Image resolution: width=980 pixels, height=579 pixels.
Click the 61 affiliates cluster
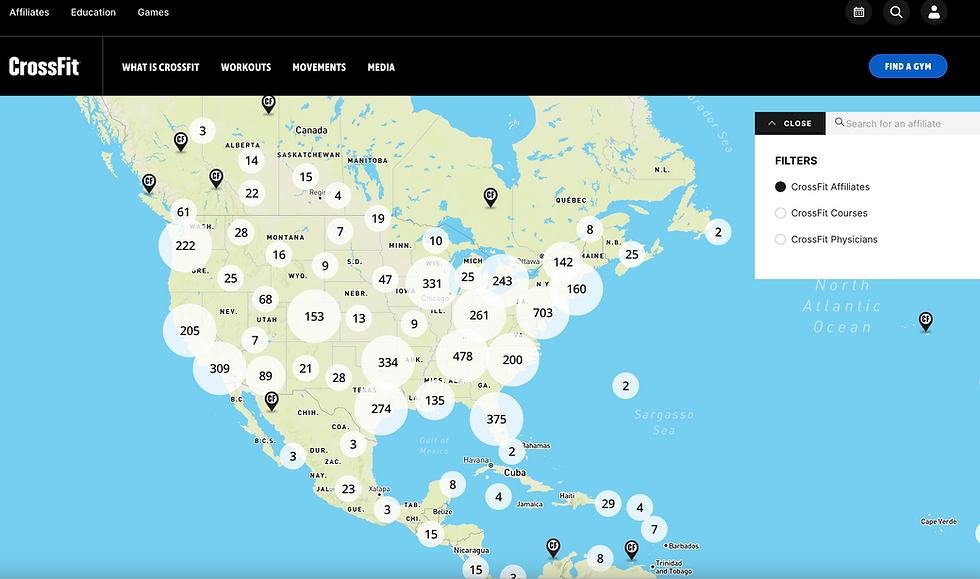coord(183,212)
